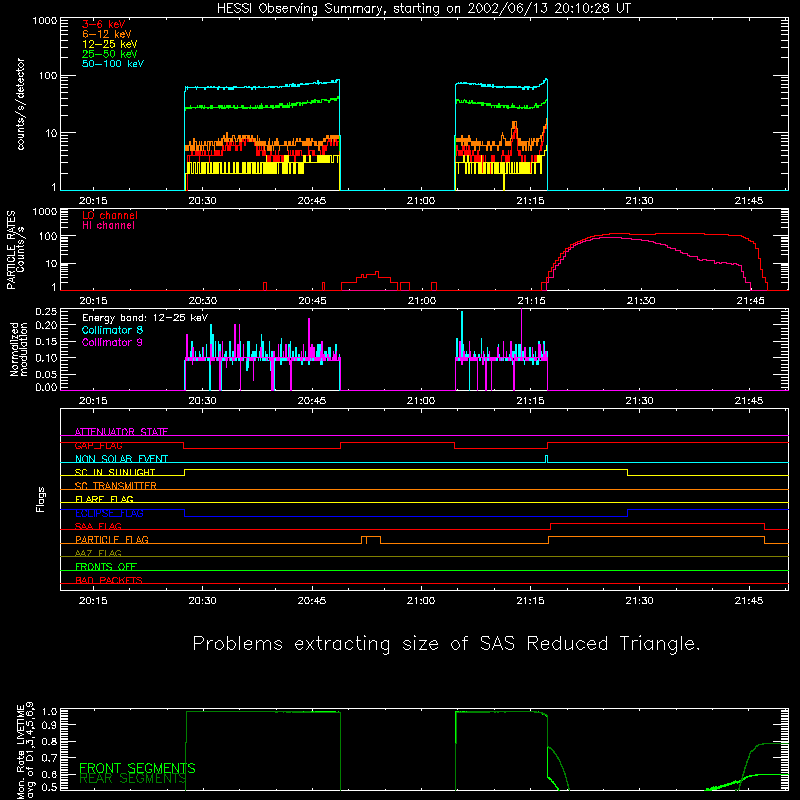Click 20:45 tick under the Flags panel

point(312,601)
